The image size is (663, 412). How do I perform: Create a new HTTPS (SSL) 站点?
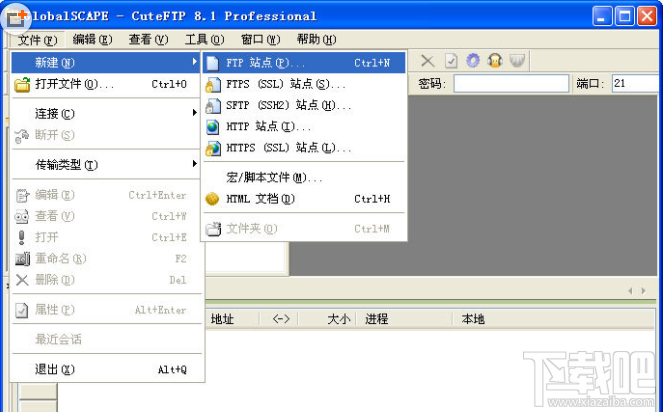pyautogui.click(x=304, y=148)
